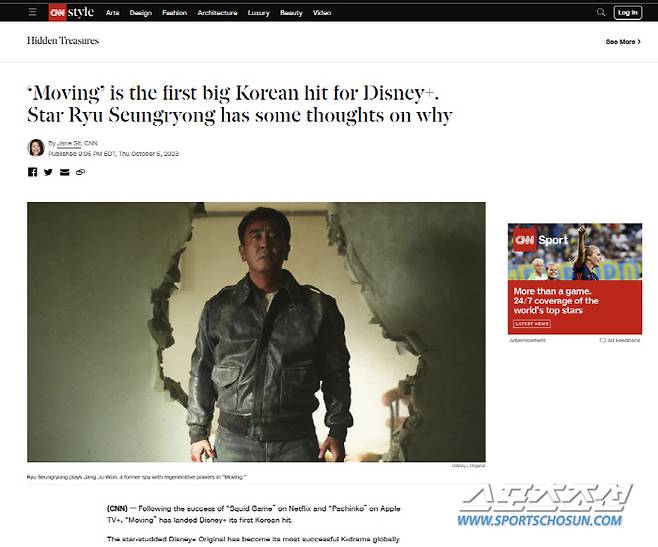658x547 pixels.
Task: Navigate to the Luxury section
Action: click(258, 13)
